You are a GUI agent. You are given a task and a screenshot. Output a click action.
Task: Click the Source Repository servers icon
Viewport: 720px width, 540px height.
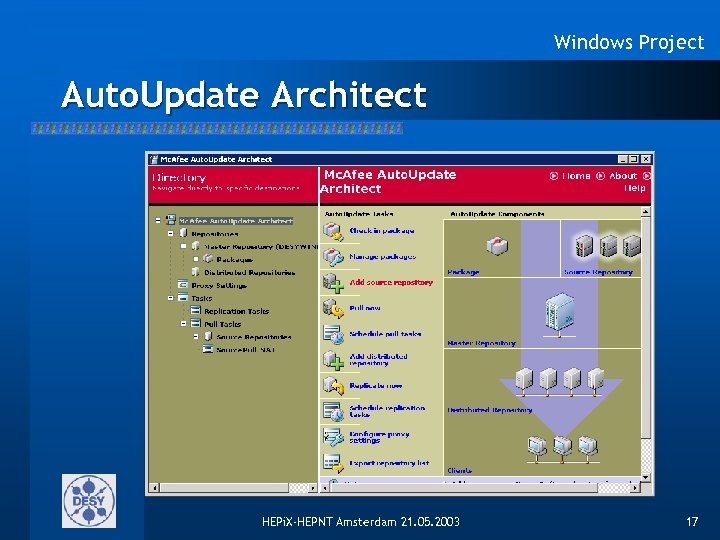[608, 246]
